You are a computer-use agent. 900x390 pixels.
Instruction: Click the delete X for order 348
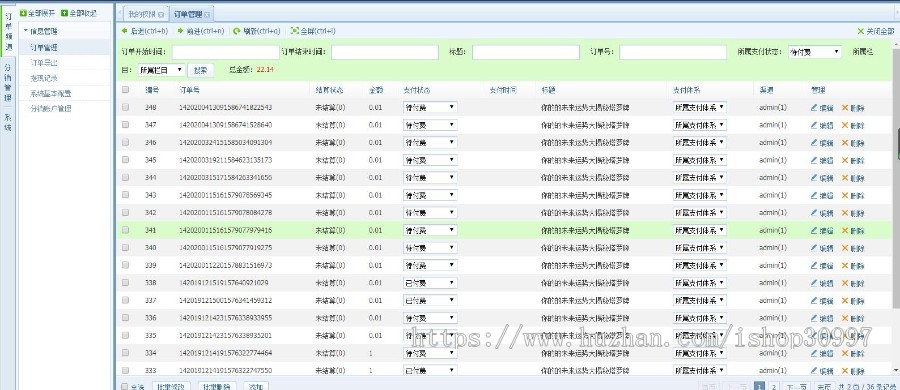click(844, 107)
